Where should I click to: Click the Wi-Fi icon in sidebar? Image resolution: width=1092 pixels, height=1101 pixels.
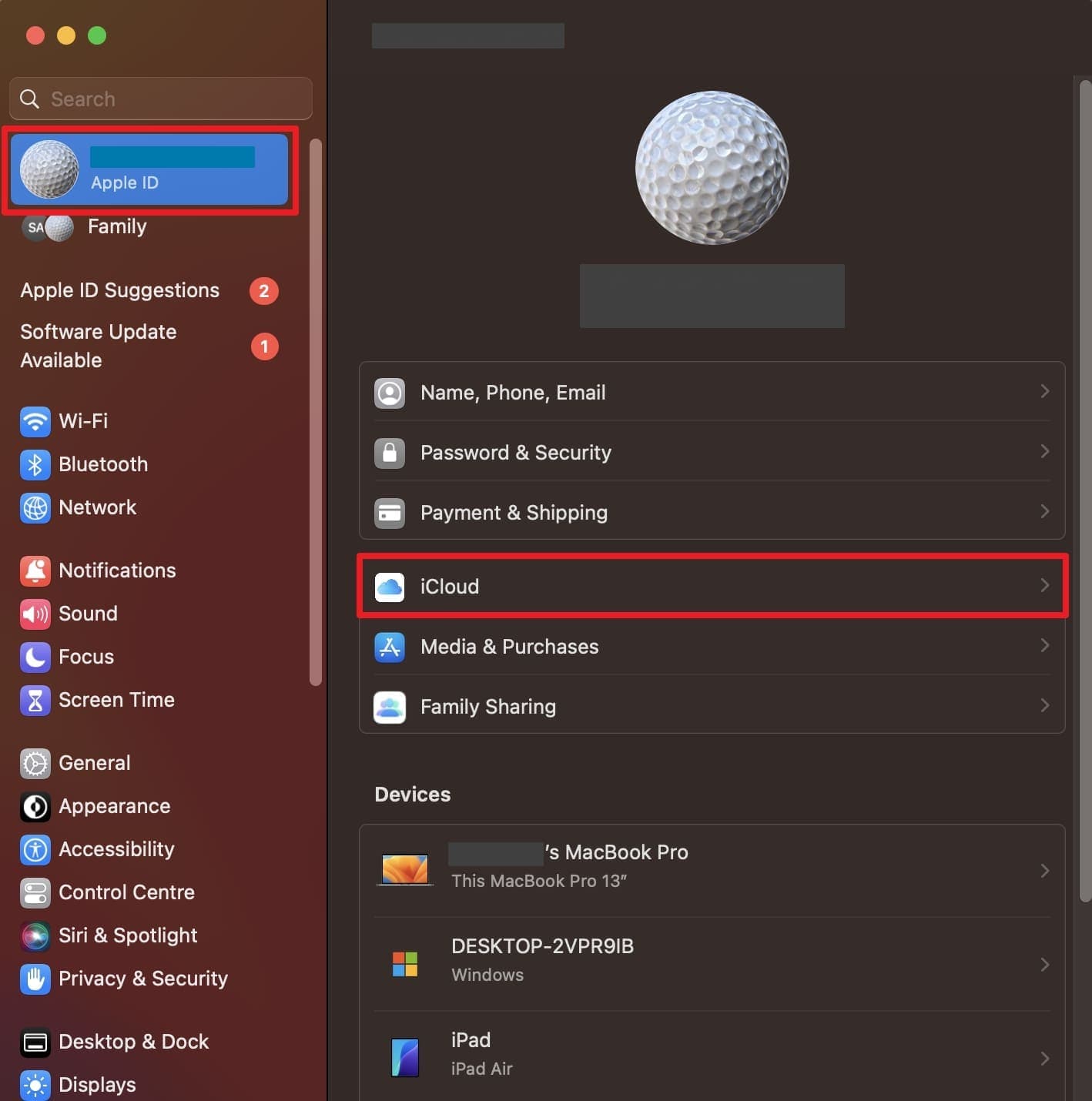(x=35, y=421)
